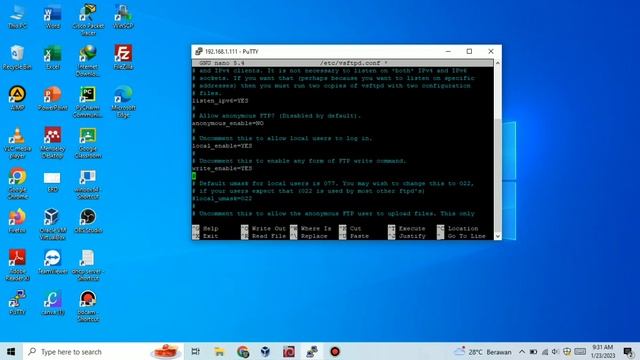
Task: Click the Write Out shortcut label
Action: coord(269,229)
